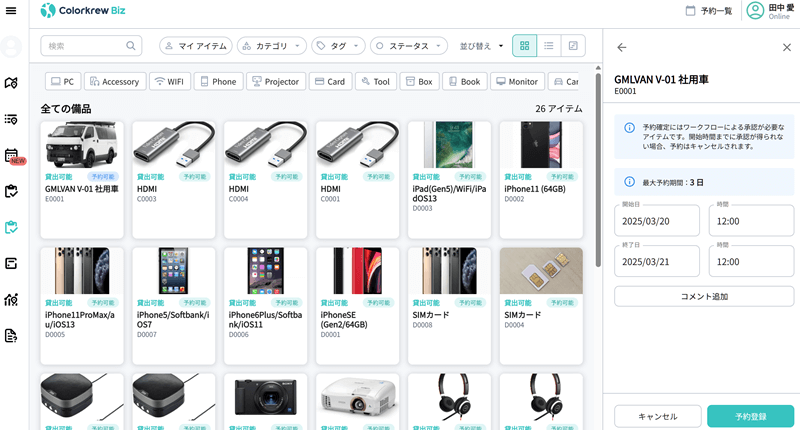Click the search magnifier icon
Image resolution: width=800 pixels, height=430 pixels.
(x=131, y=46)
